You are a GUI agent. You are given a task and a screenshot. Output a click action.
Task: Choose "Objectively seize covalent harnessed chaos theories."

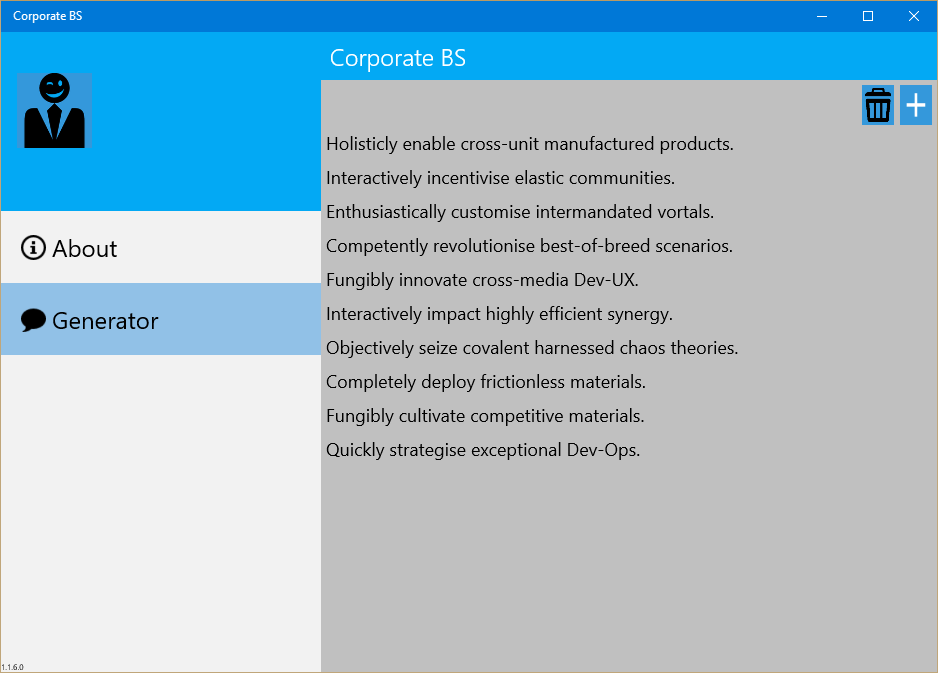pyautogui.click(x=532, y=348)
